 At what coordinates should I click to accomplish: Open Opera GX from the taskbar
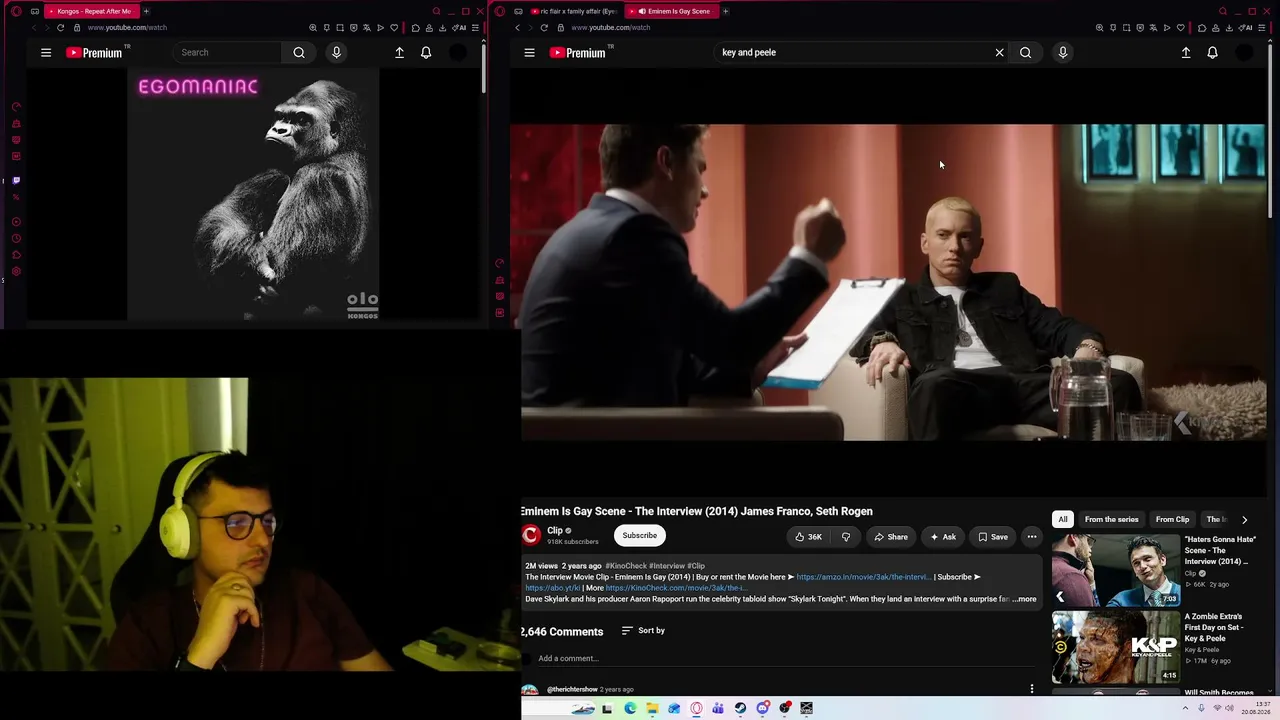coord(696,709)
